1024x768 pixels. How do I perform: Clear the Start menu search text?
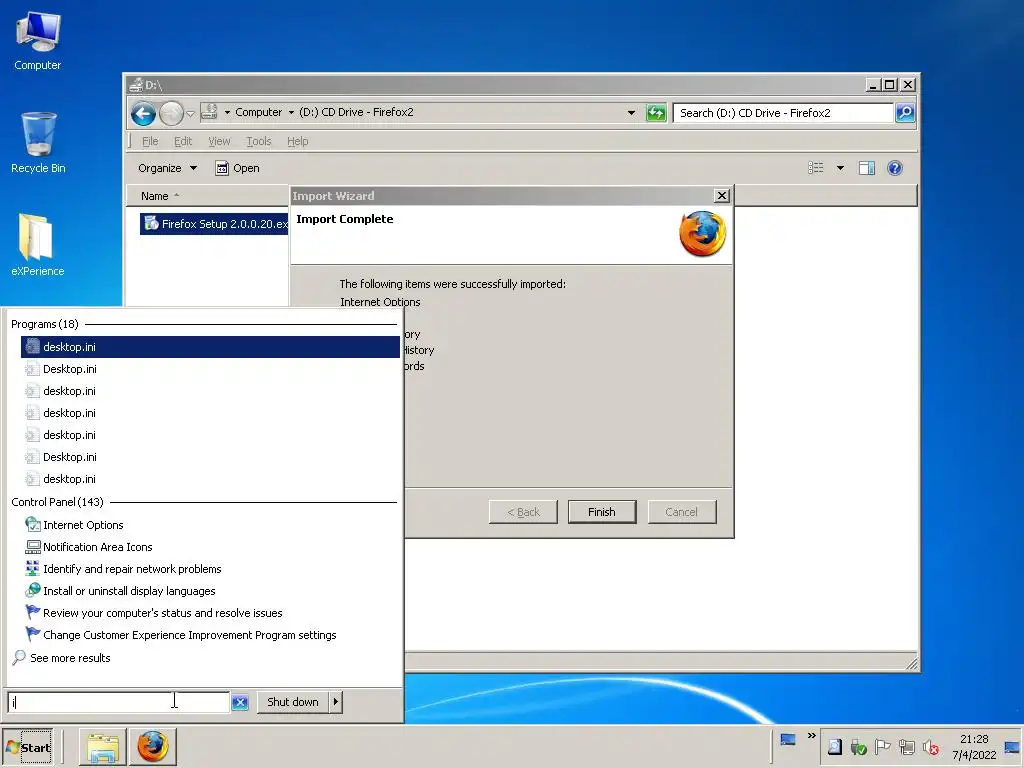click(x=240, y=703)
